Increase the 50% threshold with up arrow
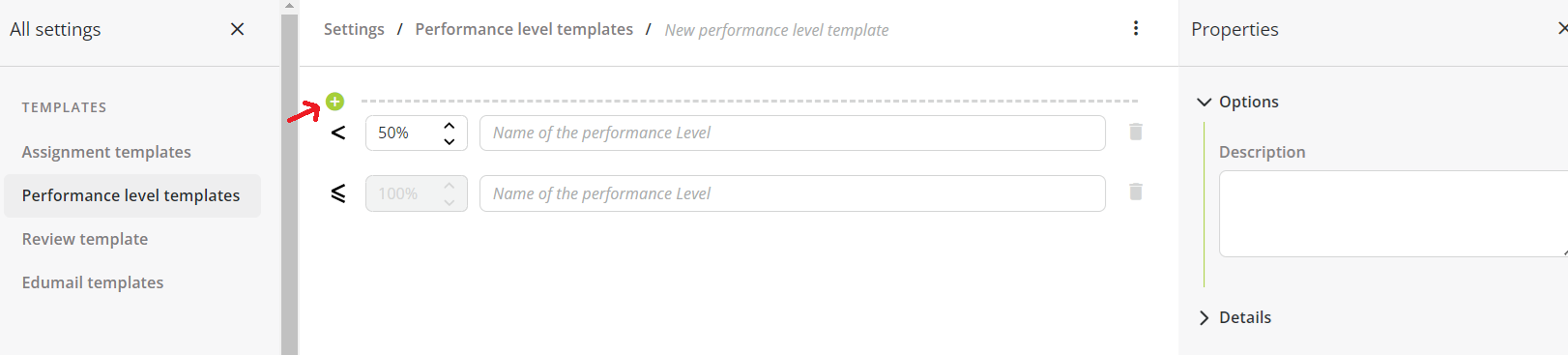Screen dimensions: 1568x355 coord(450,126)
